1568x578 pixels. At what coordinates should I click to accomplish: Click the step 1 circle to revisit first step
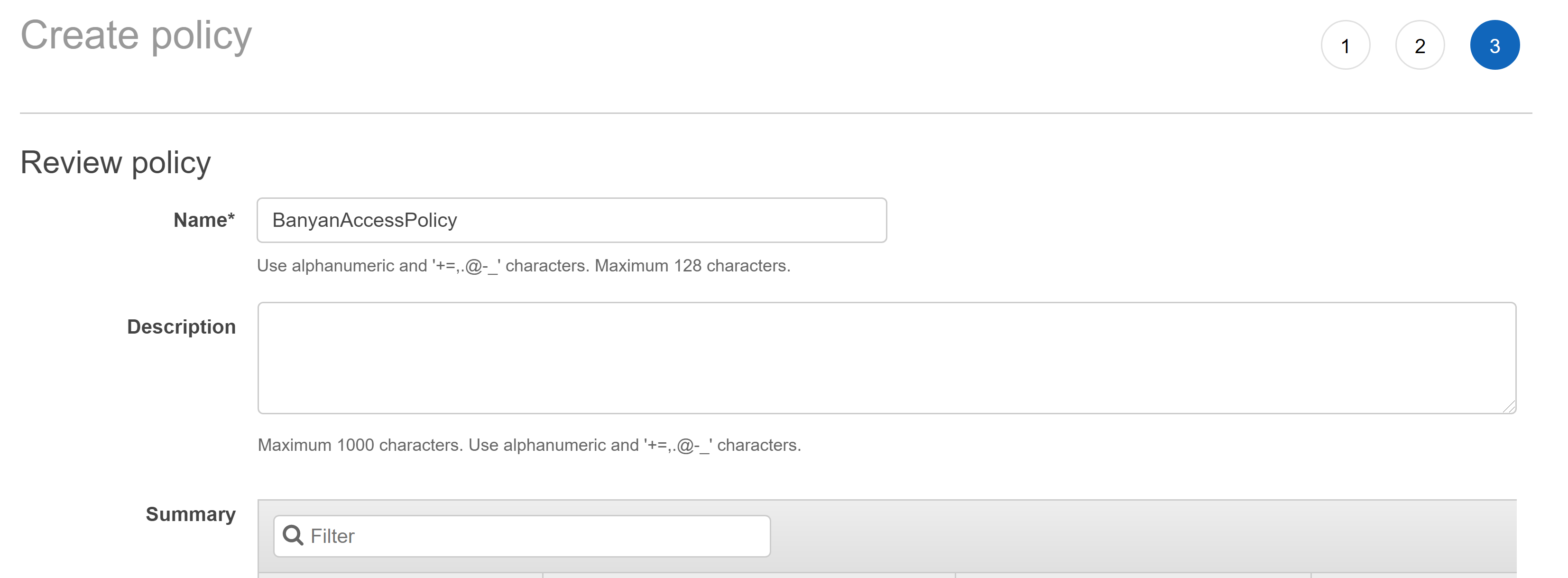pos(1346,45)
